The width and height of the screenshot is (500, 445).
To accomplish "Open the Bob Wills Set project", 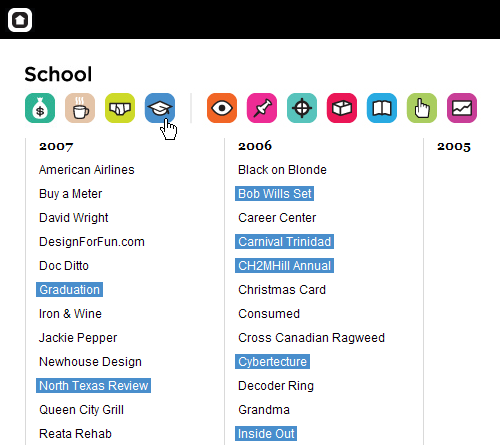I will 274,194.
